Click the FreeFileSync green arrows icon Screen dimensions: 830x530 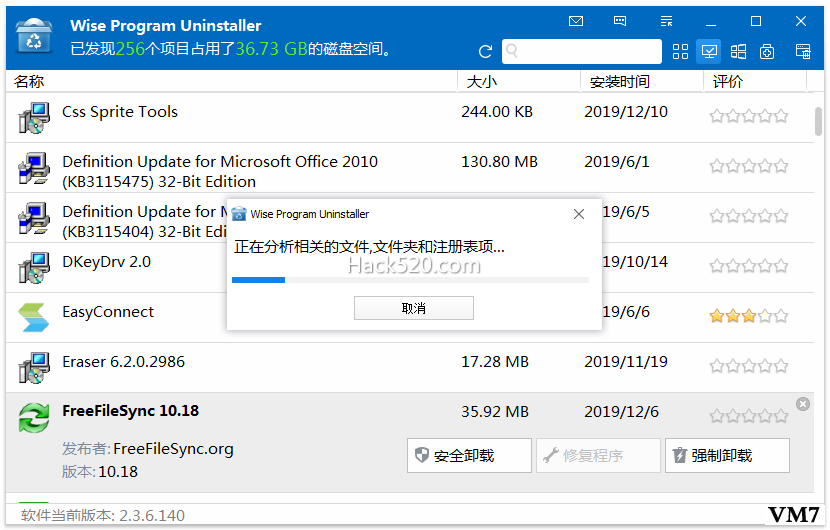[34, 418]
